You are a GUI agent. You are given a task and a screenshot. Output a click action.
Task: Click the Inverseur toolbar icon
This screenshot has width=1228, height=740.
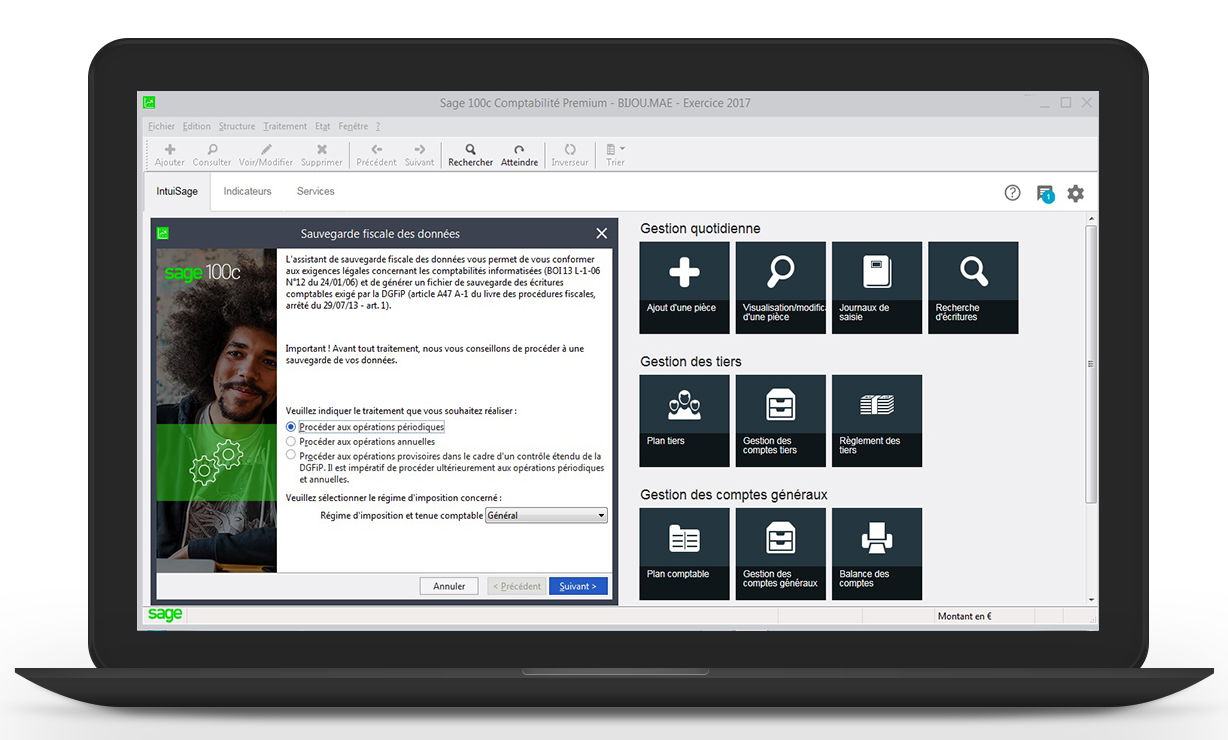[x=570, y=154]
